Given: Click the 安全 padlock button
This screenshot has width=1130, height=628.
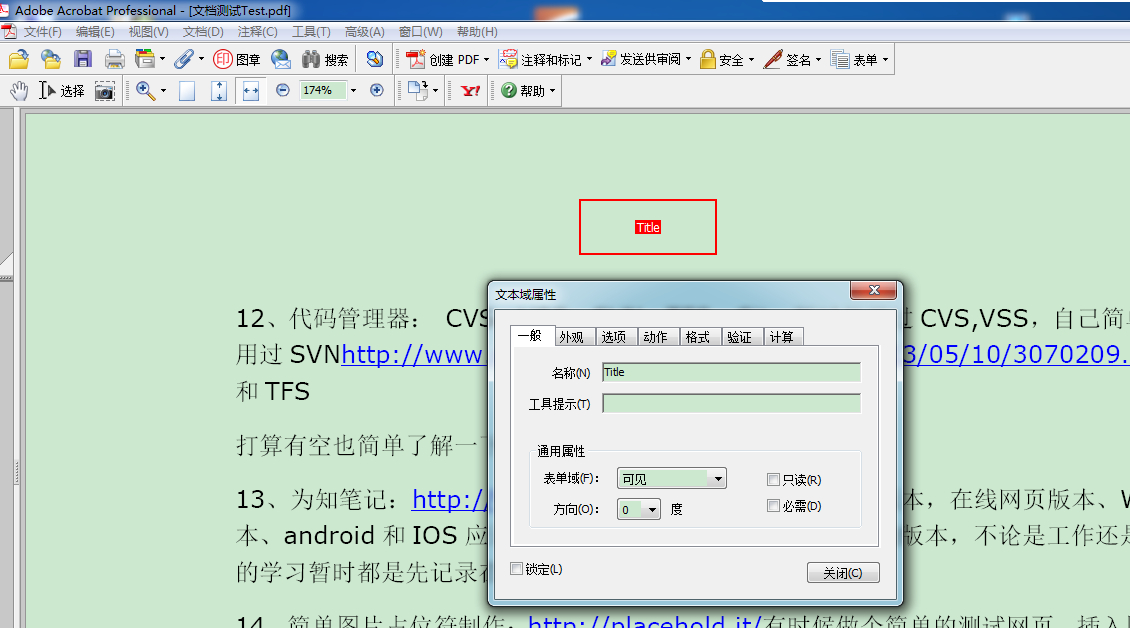Looking at the screenshot, I should coord(721,59).
